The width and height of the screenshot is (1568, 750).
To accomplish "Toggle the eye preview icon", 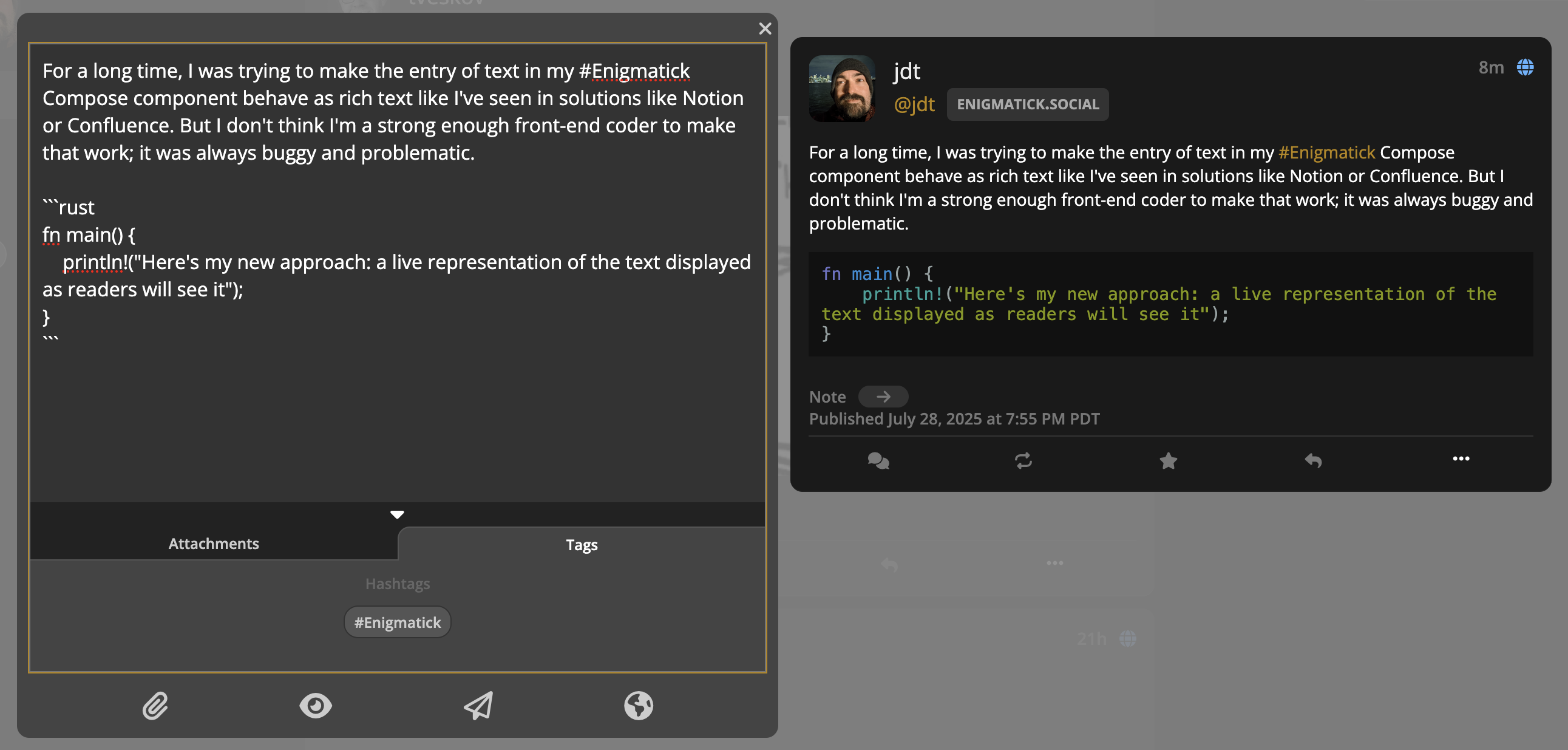I will click(315, 706).
